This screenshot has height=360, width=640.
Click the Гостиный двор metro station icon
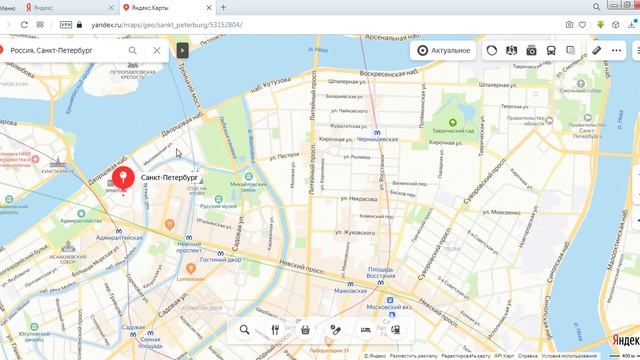pos(220,253)
